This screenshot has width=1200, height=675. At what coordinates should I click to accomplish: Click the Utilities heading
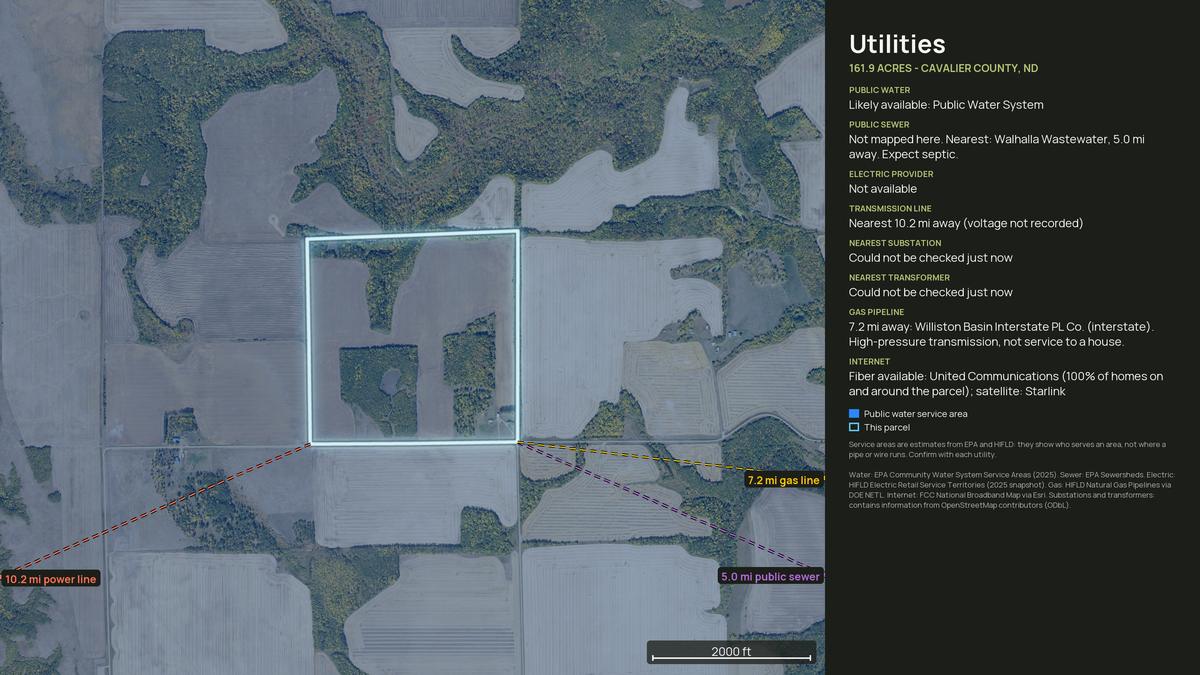[897, 44]
